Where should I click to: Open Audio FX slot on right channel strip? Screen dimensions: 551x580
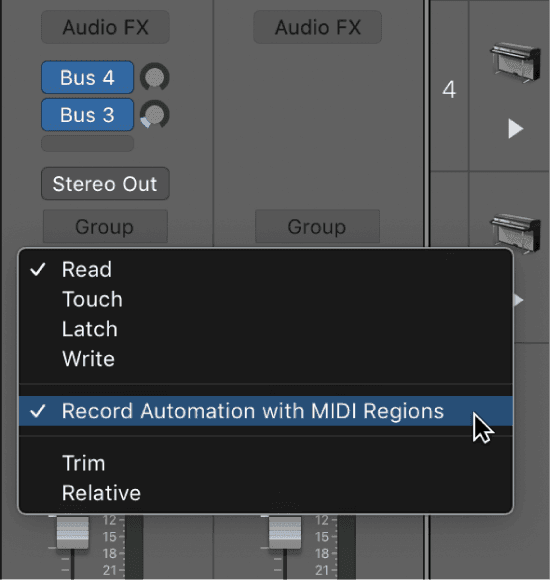click(318, 27)
